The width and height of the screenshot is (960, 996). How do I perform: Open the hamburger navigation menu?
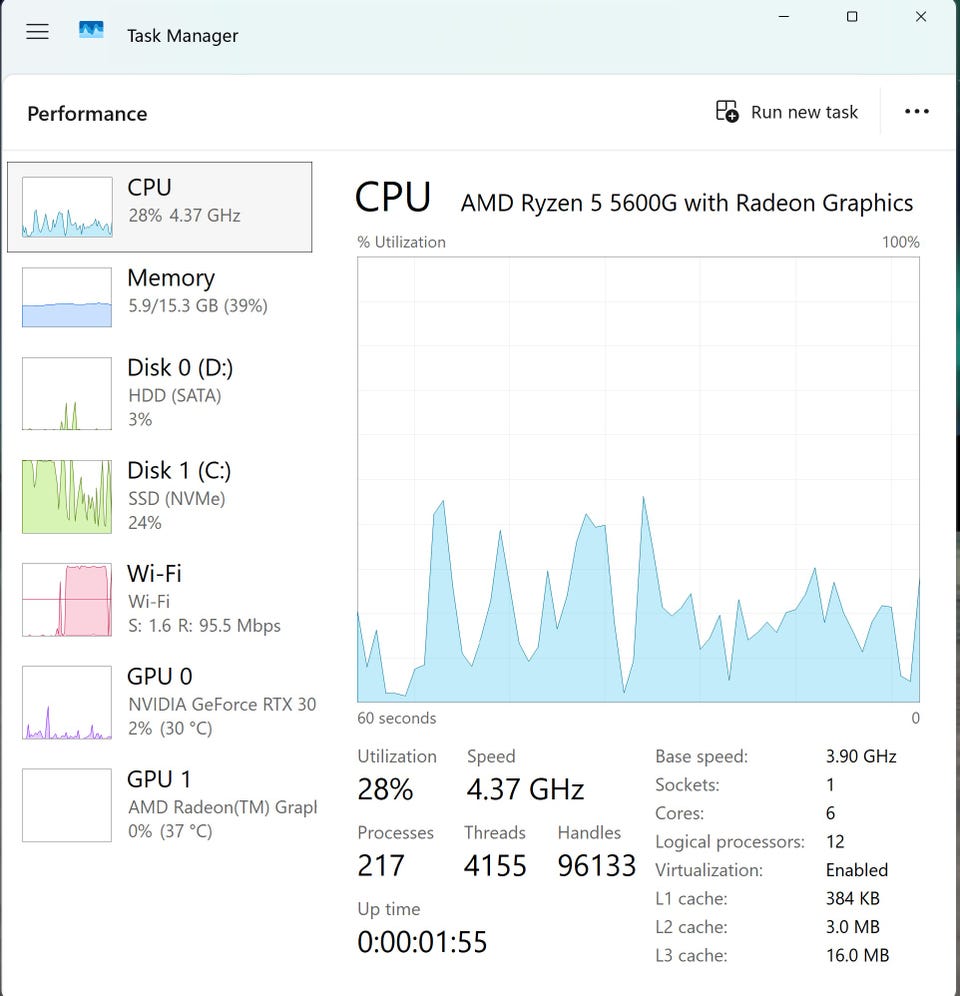37,32
